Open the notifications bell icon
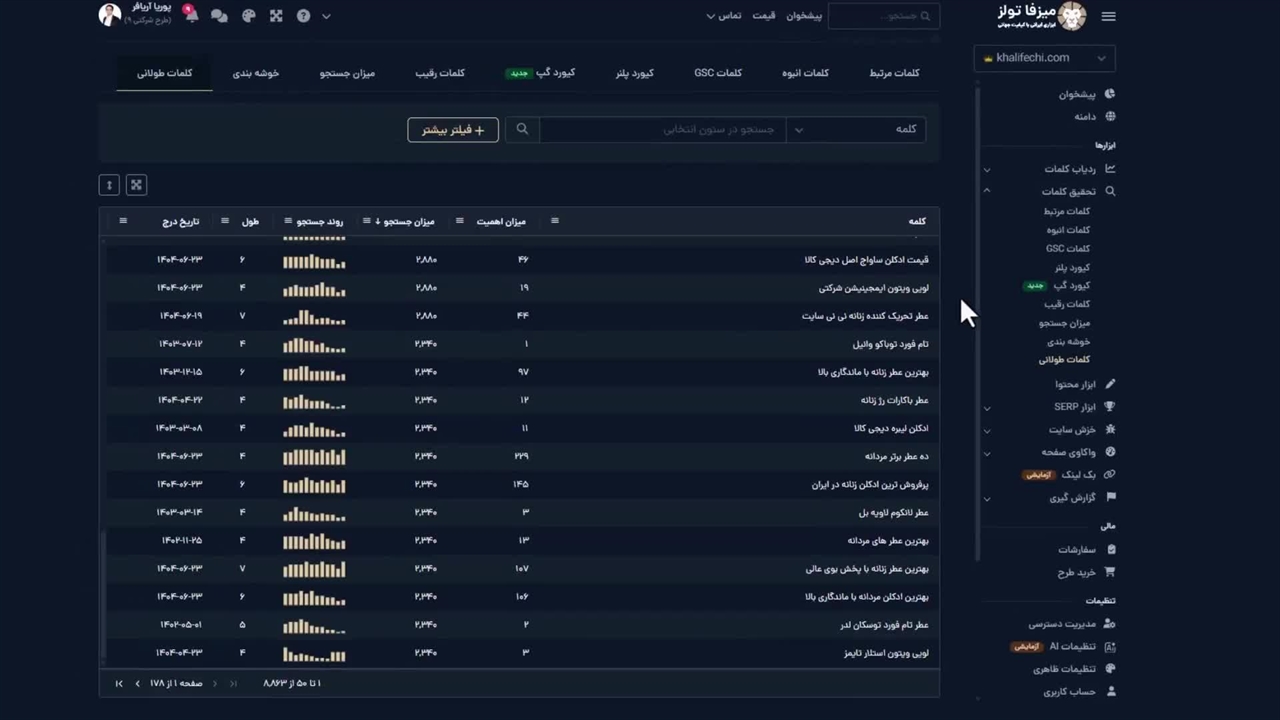The height and width of the screenshot is (720, 1280). click(191, 15)
